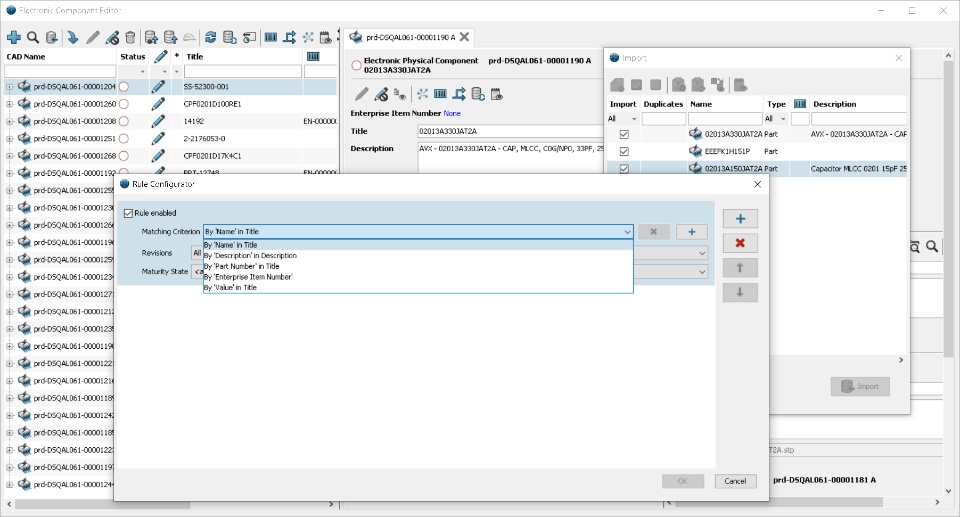This screenshot has width=960, height=517.
Task: Toggle import checkbox for 02013A150JAT2A row
Action: 624,168
